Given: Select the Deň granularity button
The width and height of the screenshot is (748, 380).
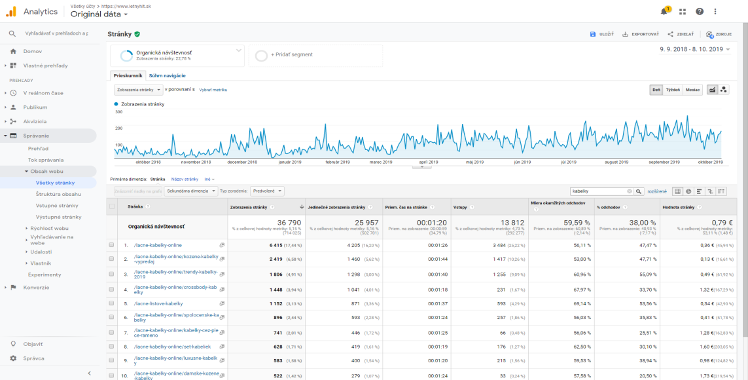Looking at the screenshot, I should pos(656,90).
